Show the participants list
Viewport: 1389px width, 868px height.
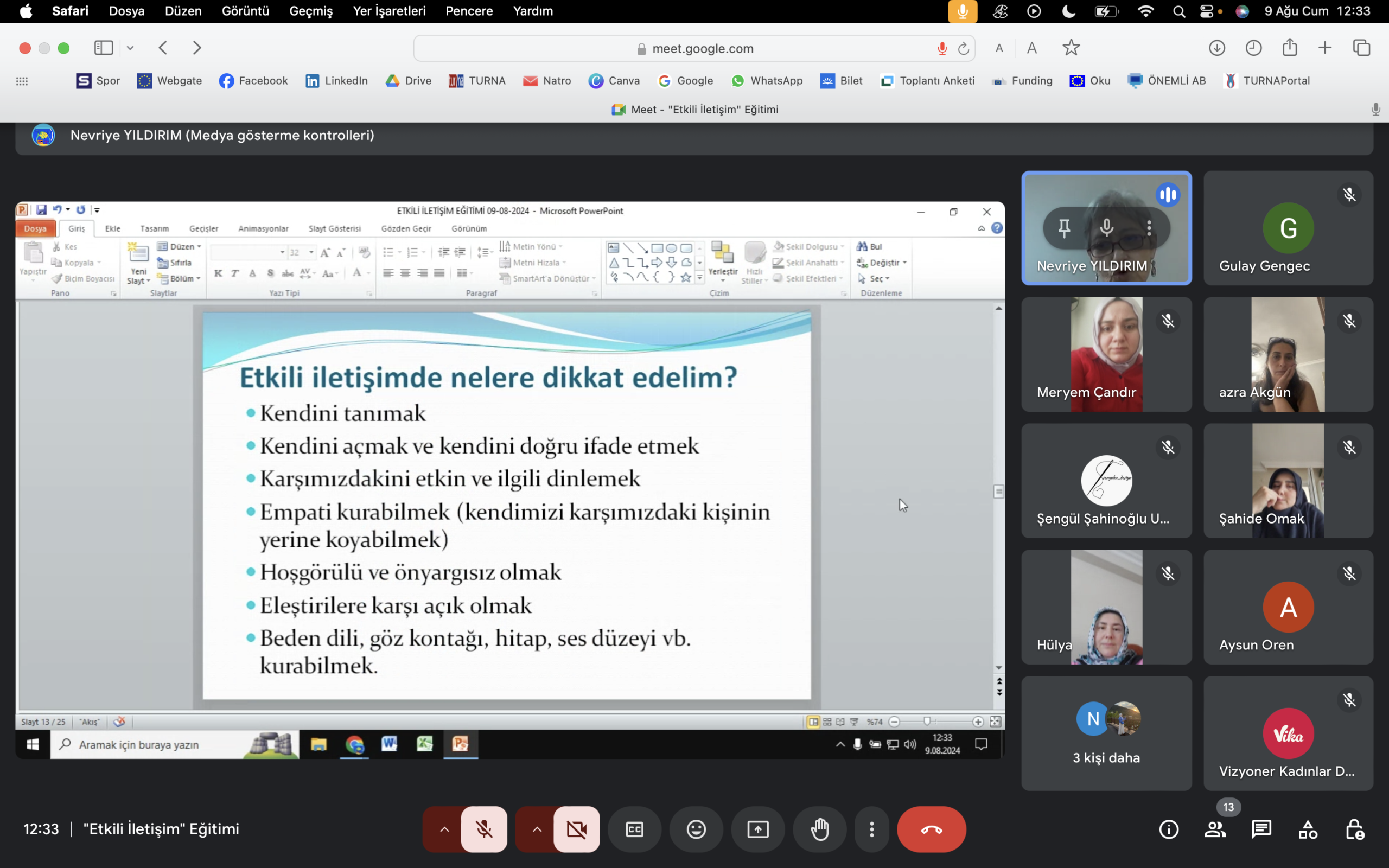(x=1214, y=829)
